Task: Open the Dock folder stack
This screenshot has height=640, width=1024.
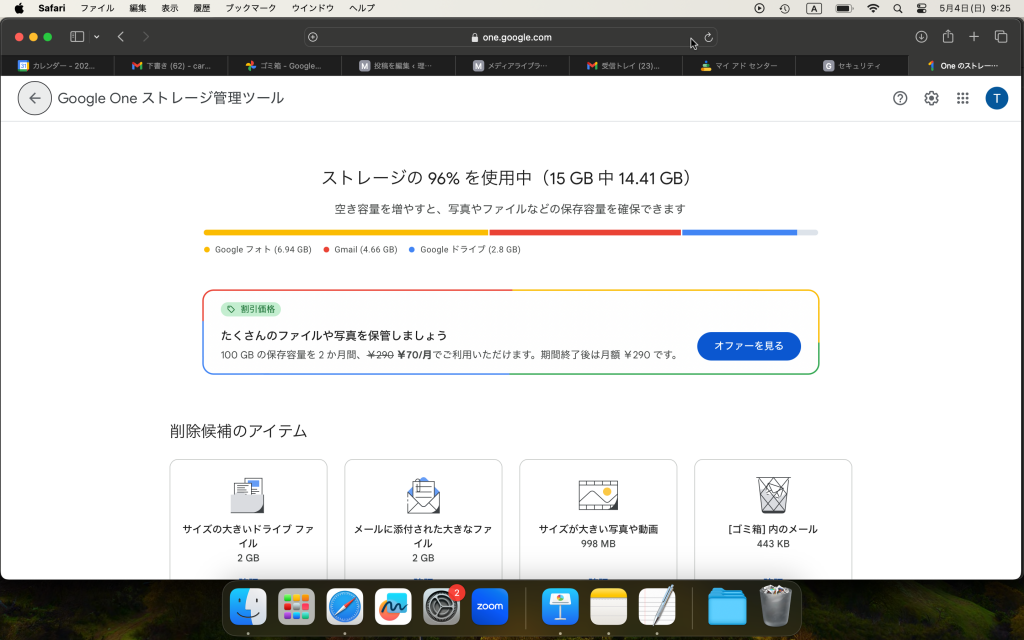Action: point(727,607)
